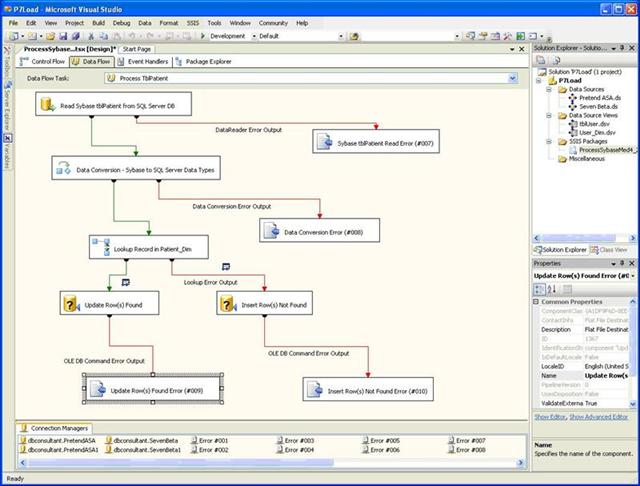Select Error #001 connection manager
The width and height of the screenshot is (640, 486).
click(209, 441)
